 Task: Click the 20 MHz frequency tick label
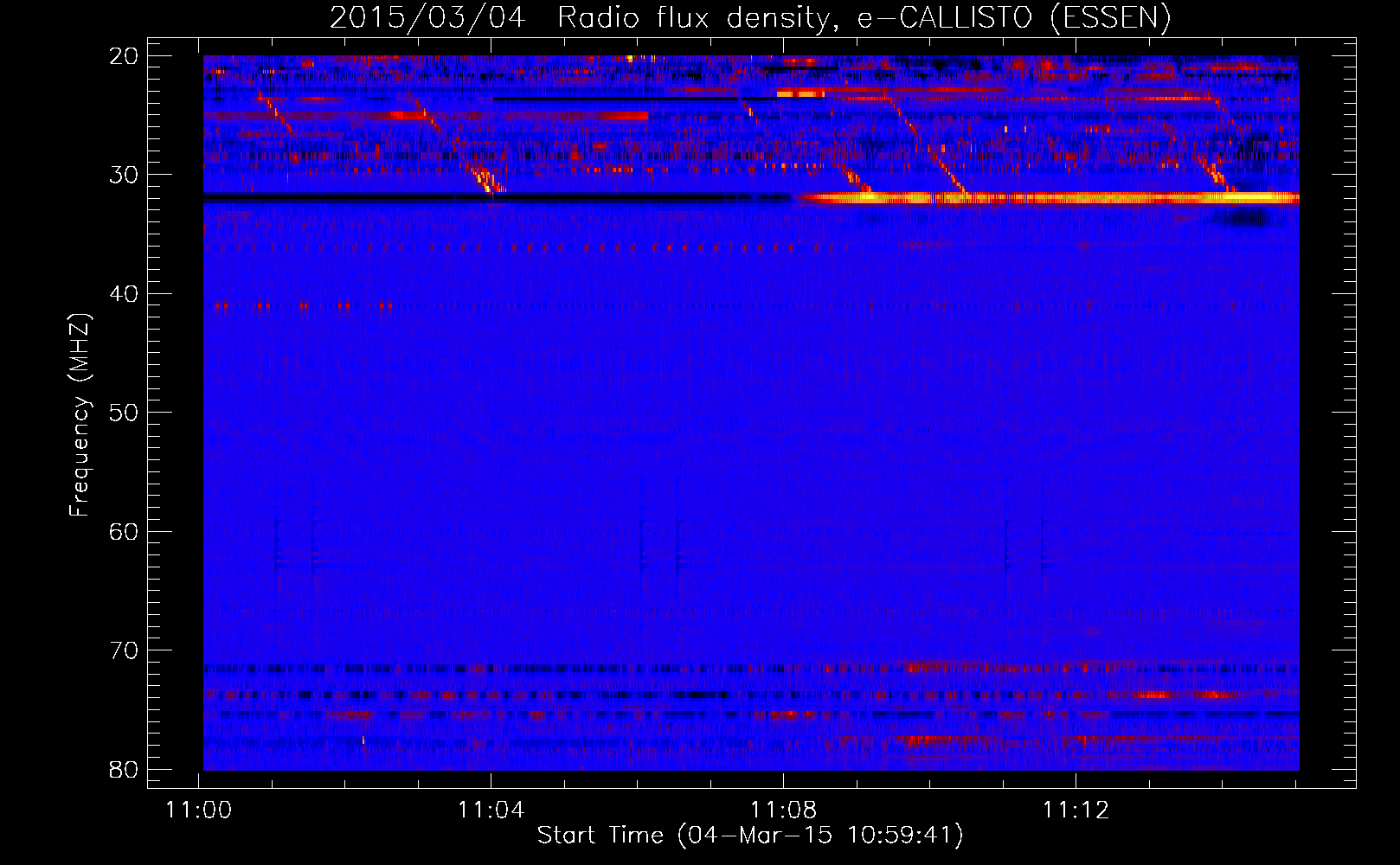[x=125, y=56]
